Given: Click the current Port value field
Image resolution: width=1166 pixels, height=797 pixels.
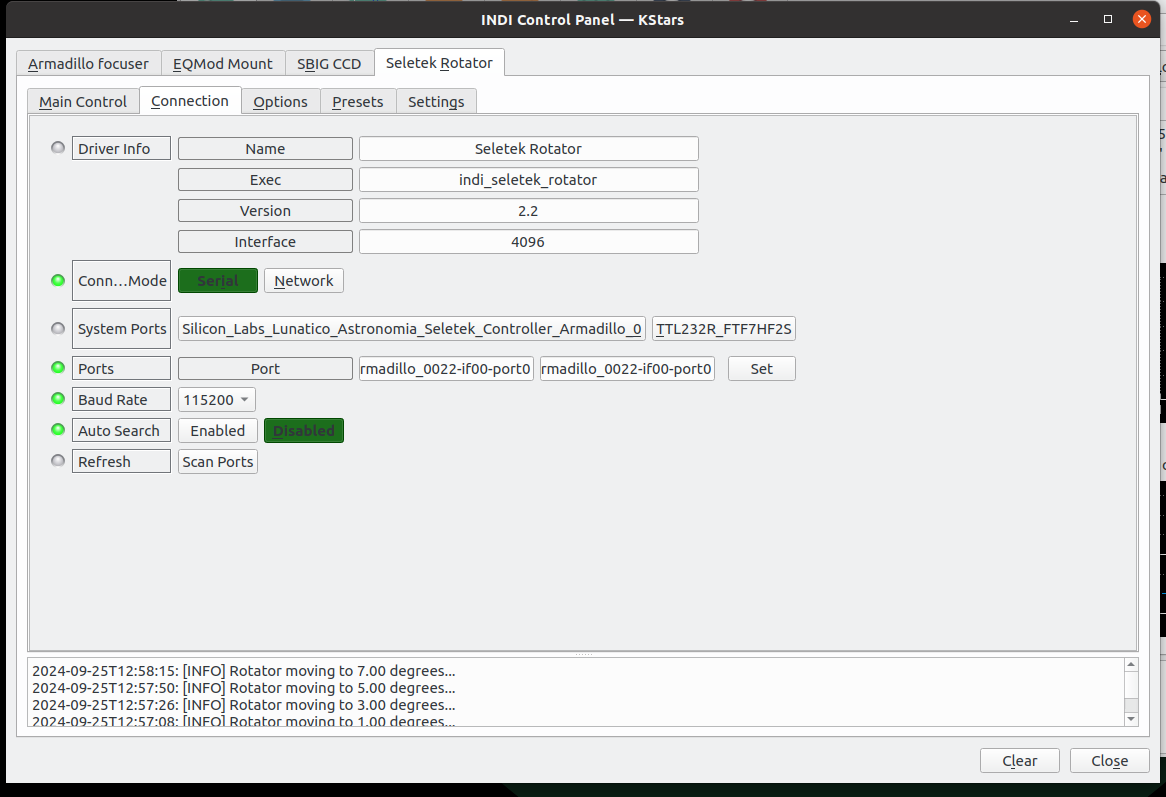Looking at the screenshot, I should (446, 369).
